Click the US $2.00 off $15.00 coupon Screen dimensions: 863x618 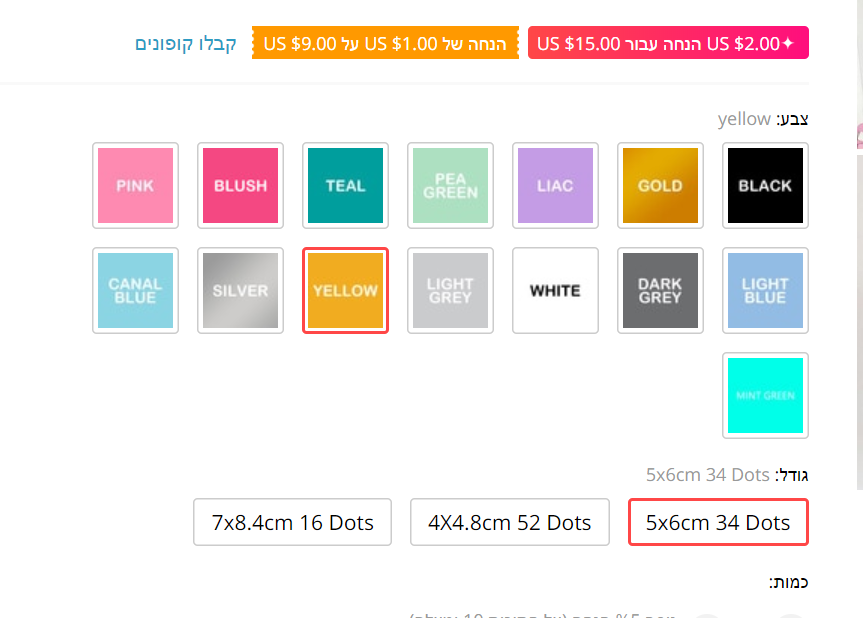pos(667,44)
